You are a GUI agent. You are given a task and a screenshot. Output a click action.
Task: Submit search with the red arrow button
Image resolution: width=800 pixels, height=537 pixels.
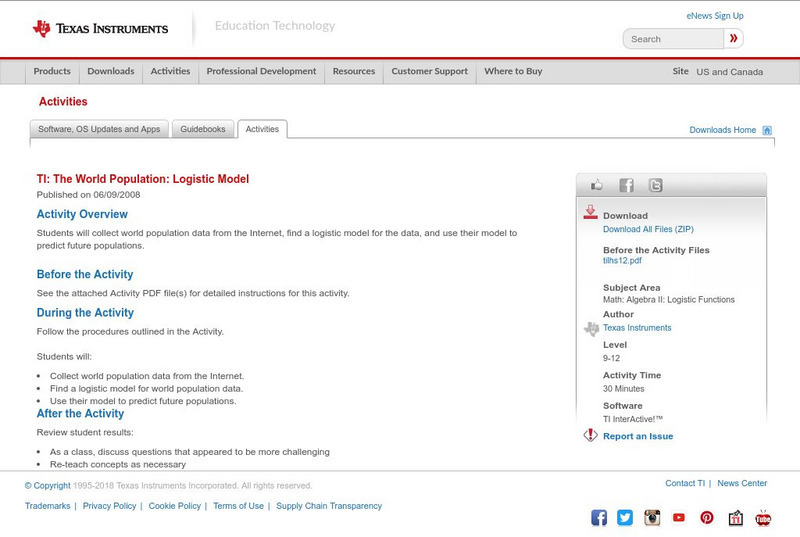point(733,38)
